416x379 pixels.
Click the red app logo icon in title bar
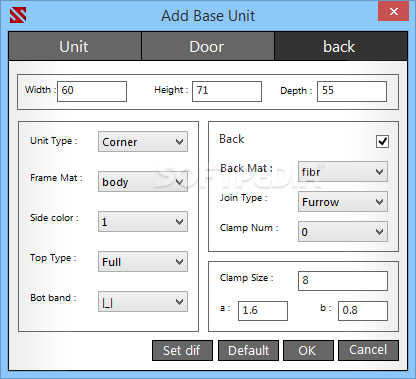click(x=18, y=15)
